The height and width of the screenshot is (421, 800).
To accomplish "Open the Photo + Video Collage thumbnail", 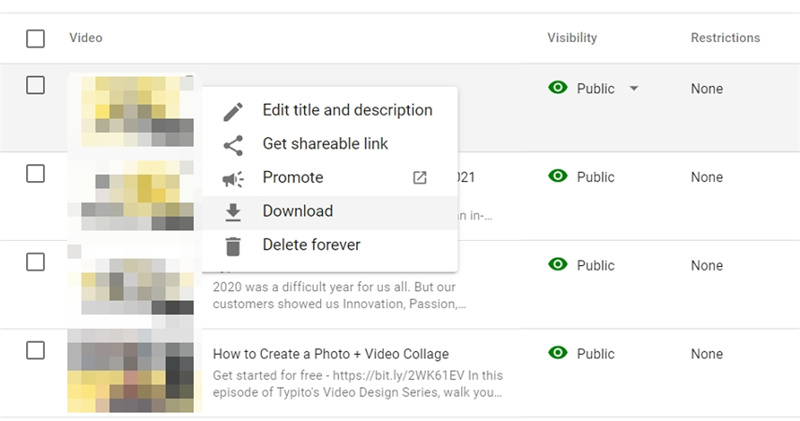I will click(x=134, y=373).
